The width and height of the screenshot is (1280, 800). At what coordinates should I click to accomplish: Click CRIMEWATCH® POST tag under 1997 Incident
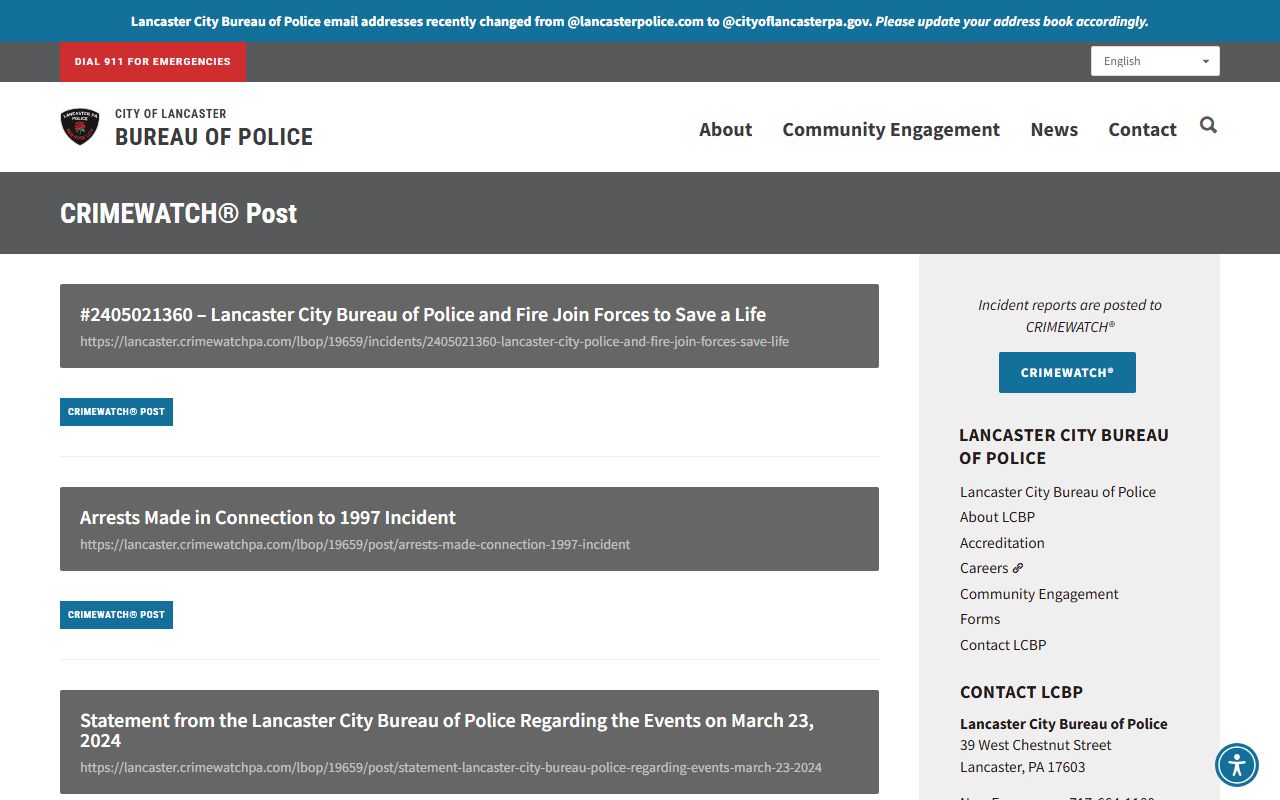point(116,615)
